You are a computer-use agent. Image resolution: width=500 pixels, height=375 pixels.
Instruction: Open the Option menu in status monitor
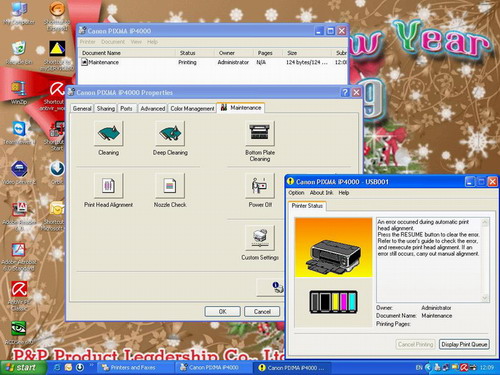point(296,193)
